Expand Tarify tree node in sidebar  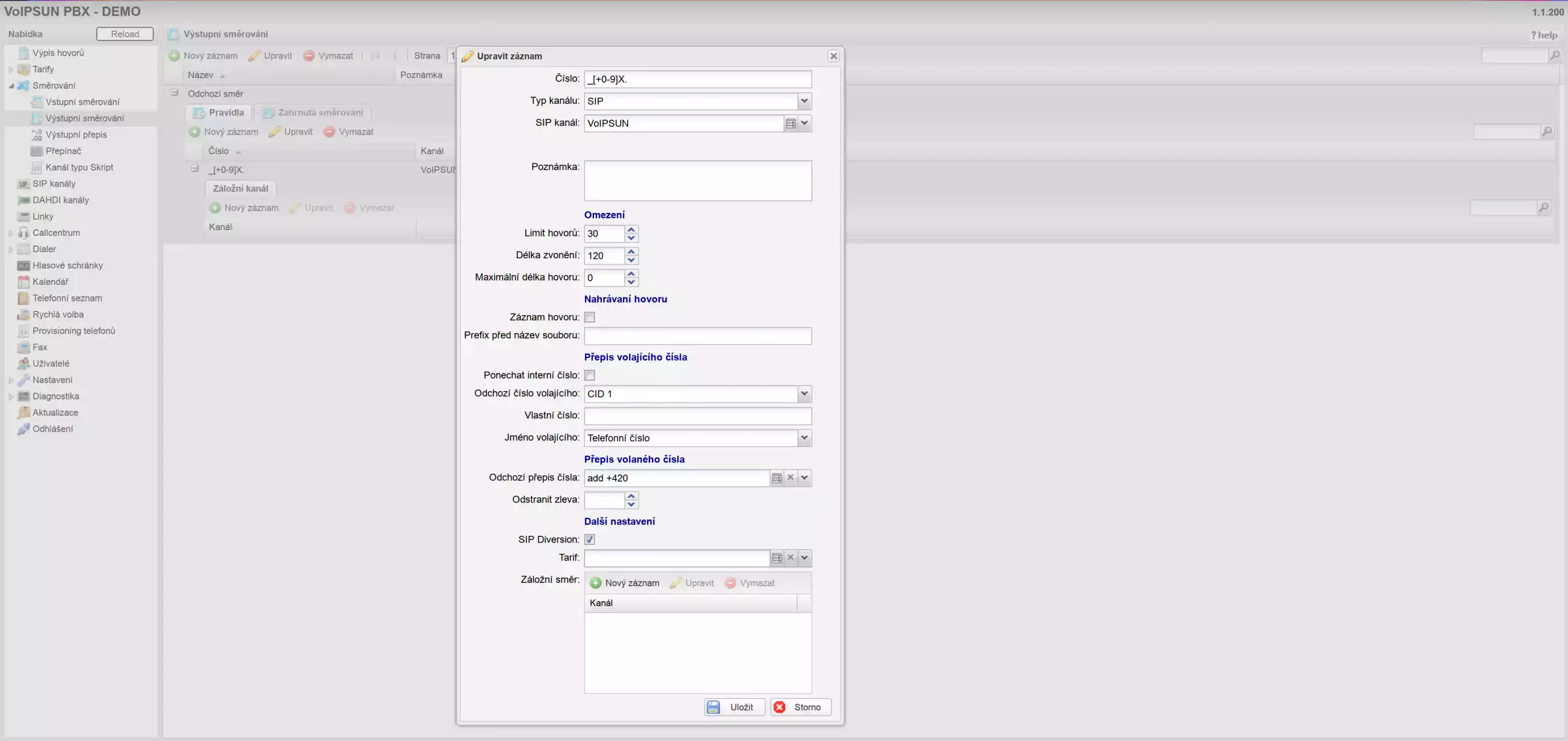[11, 69]
